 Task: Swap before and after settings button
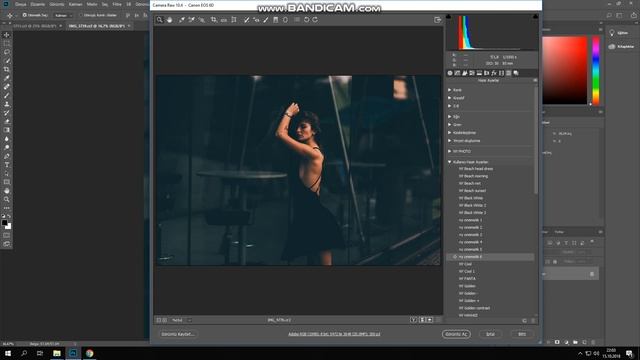(x=422, y=320)
